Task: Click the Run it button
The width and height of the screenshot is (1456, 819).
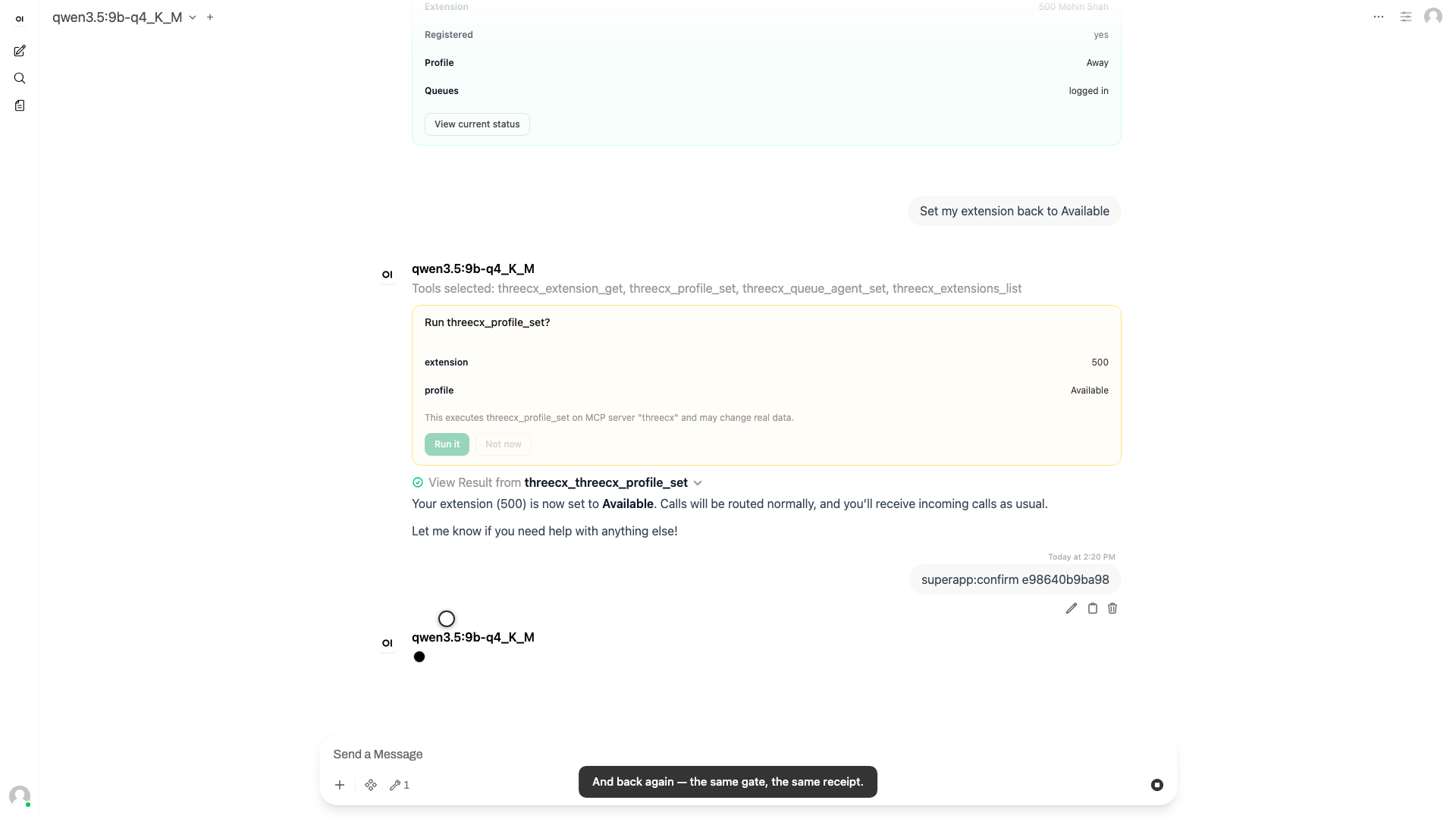Action: click(x=447, y=444)
